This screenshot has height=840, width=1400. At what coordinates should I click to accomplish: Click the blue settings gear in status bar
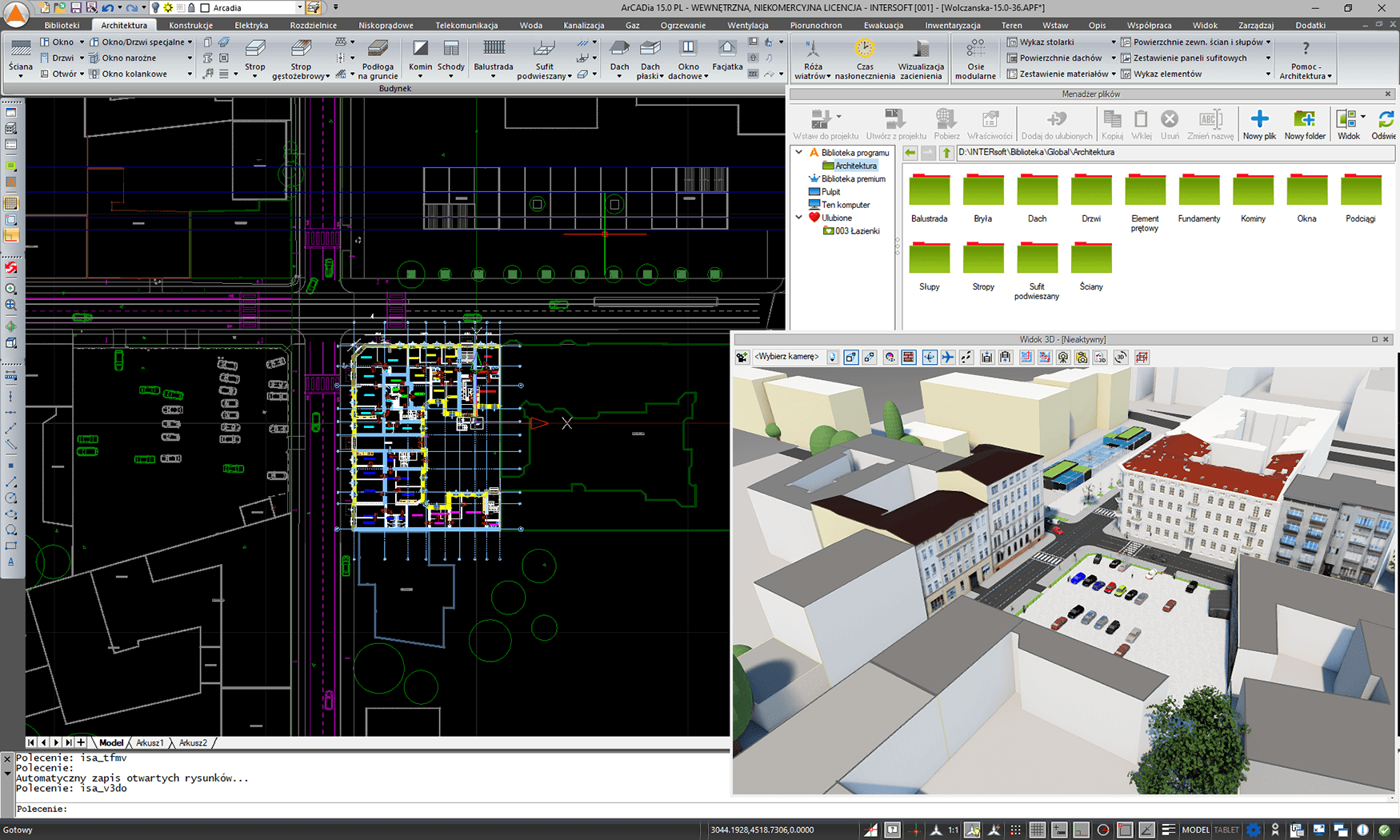1254,830
